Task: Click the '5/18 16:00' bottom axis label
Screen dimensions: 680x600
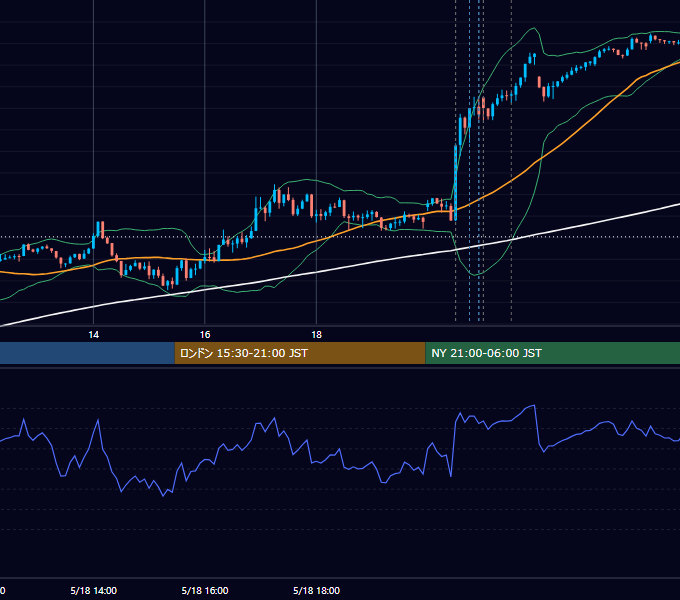Action: 205,590
